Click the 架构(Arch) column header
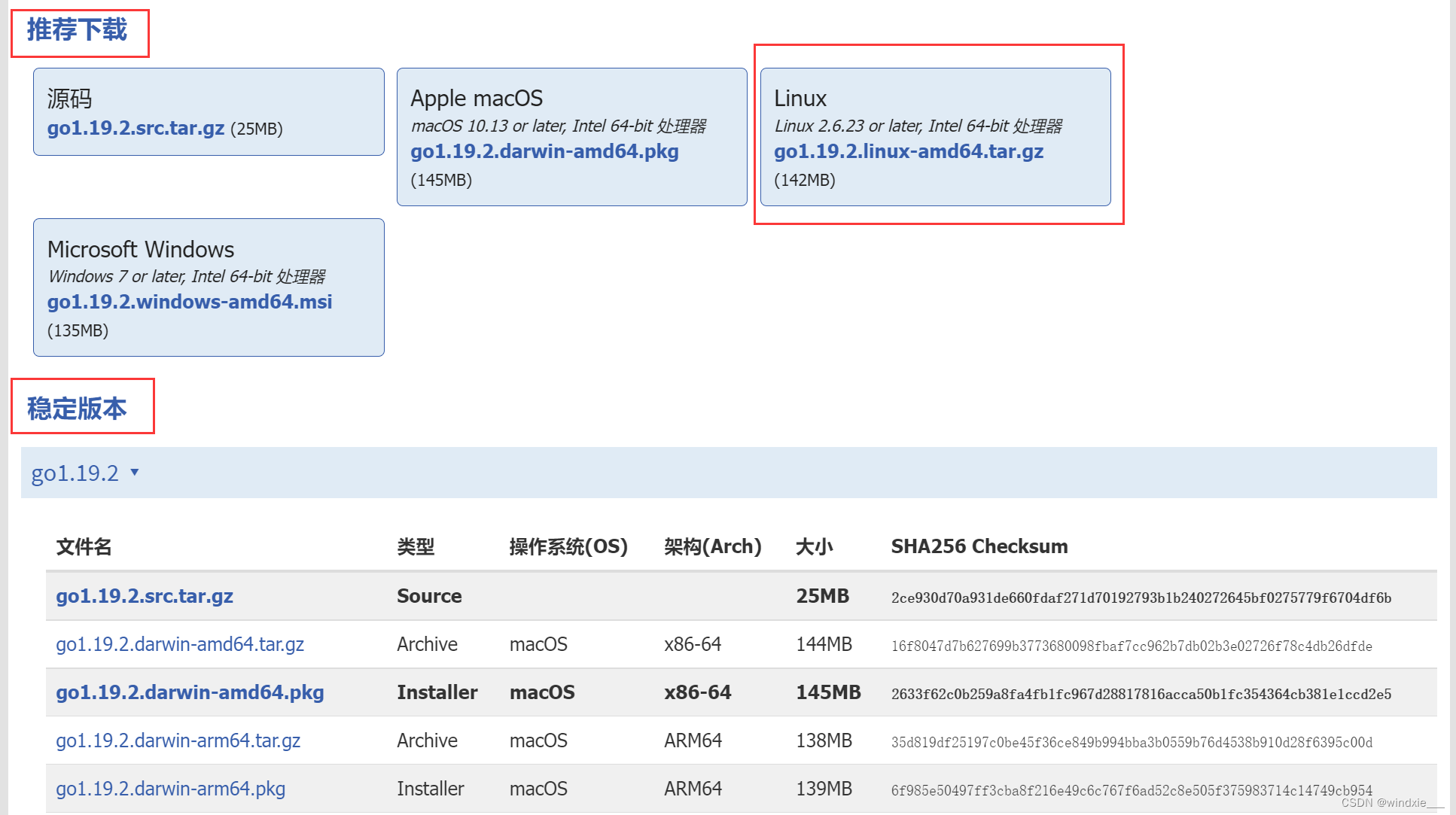This screenshot has width=1456, height=815. (x=712, y=546)
